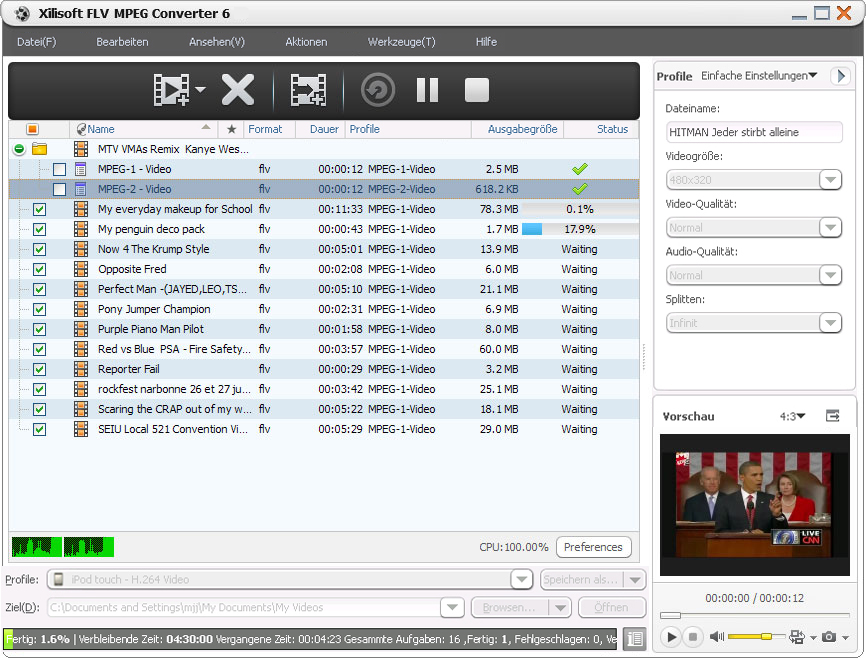Open the Datei(F) menu

tap(36, 42)
